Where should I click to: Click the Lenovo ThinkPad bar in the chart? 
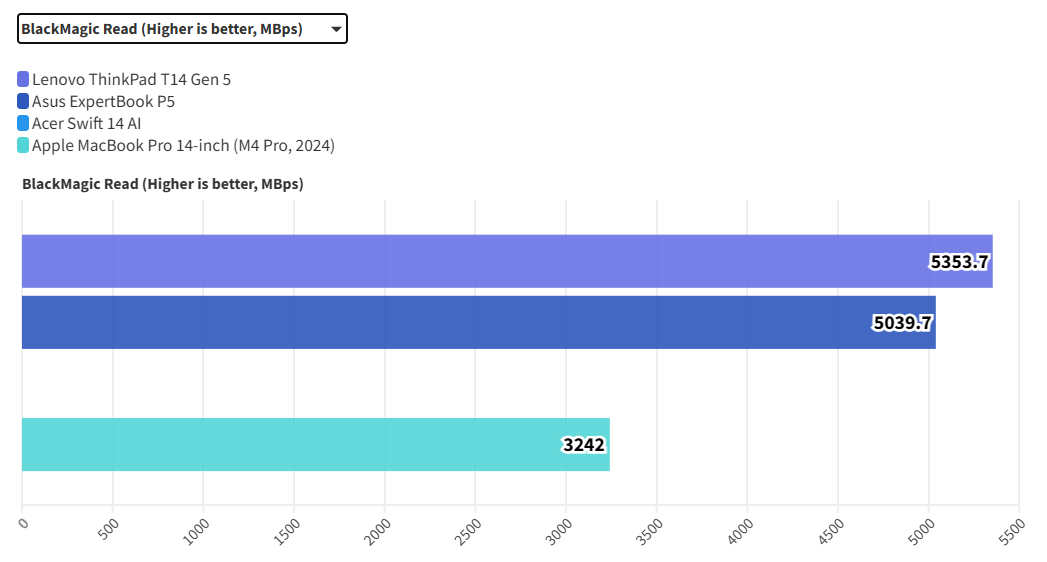click(450, 261)
